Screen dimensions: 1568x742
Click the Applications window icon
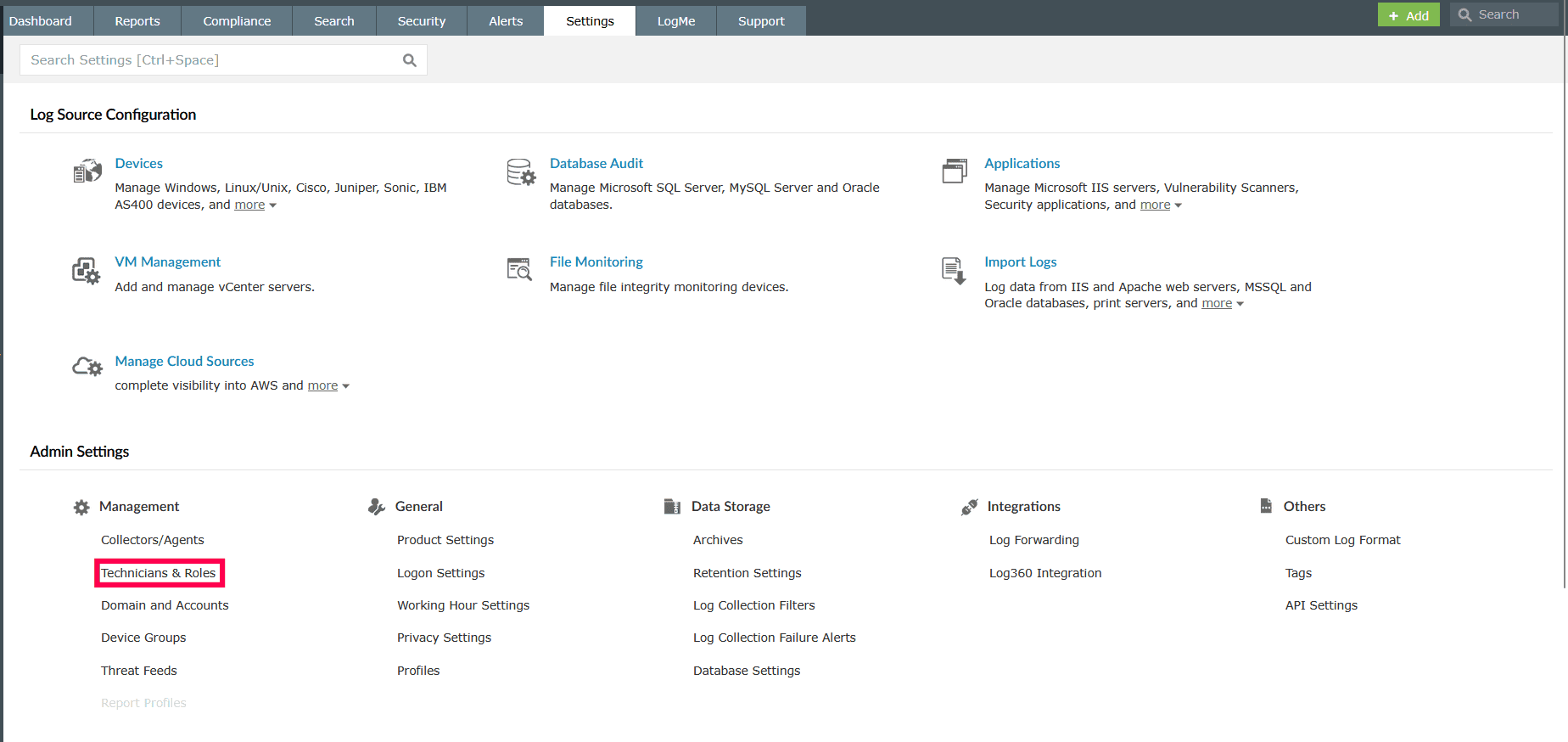pyautogui.click(x=955, y=171)
